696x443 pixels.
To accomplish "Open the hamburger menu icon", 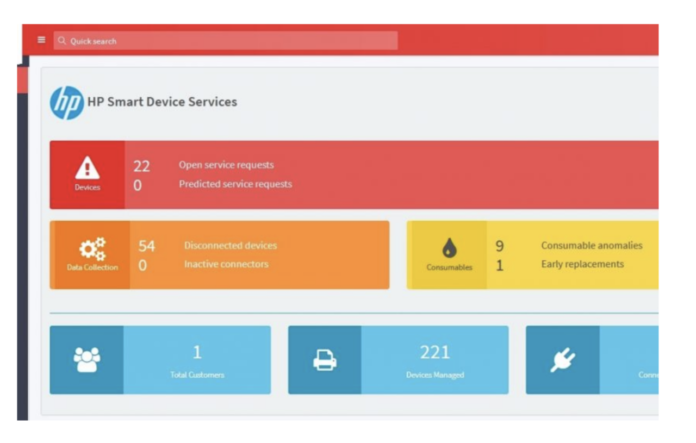I will [41, 40].
